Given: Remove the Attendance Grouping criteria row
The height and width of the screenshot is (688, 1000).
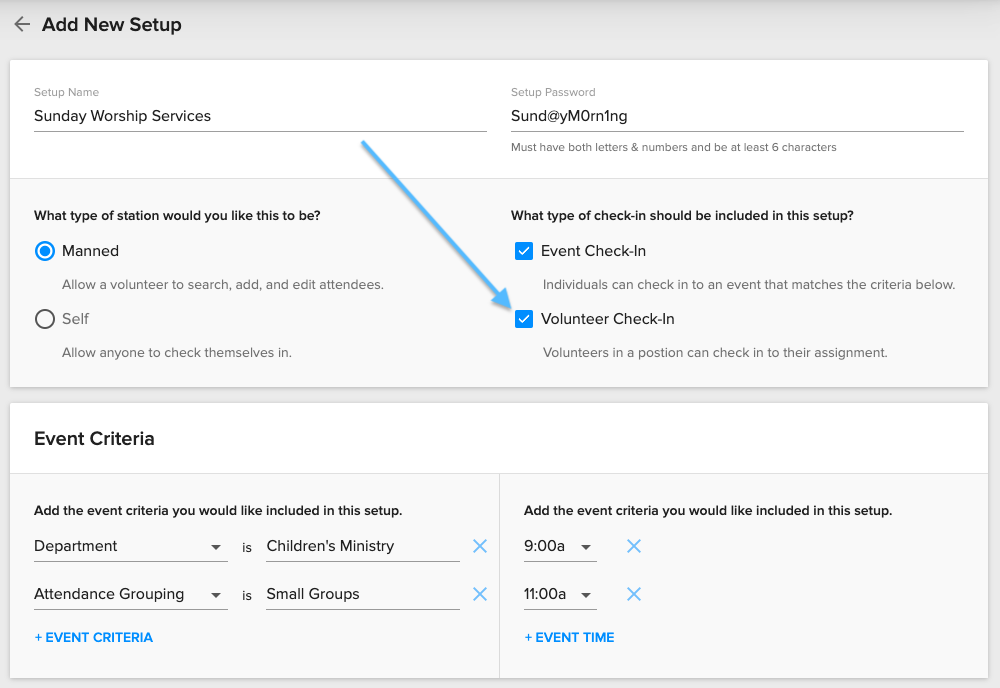Looking at the screenshot, I should (479, 594).
